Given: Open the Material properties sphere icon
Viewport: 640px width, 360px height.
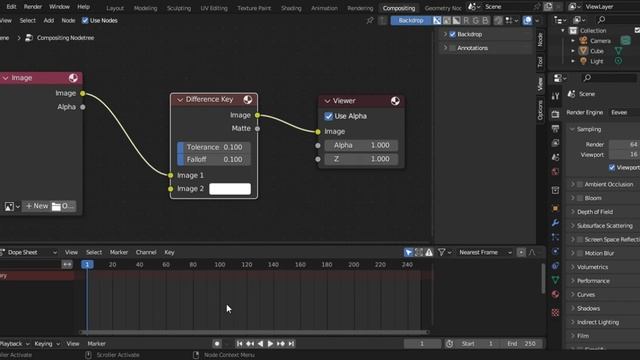Looking at the screenshot, I should (x=555, y=294).
